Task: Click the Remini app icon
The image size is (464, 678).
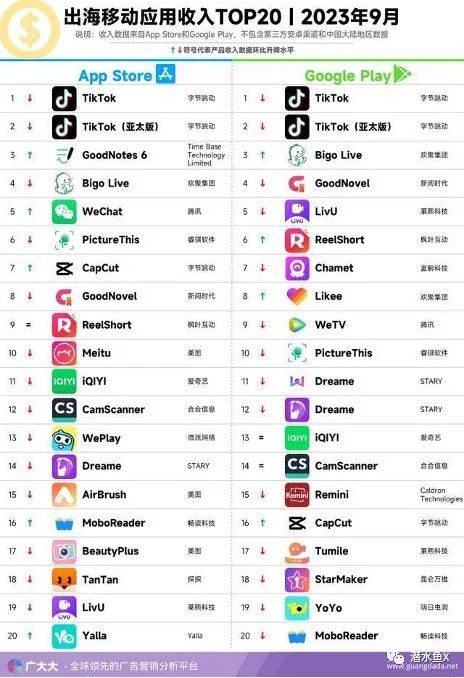Action: (297, 494)
